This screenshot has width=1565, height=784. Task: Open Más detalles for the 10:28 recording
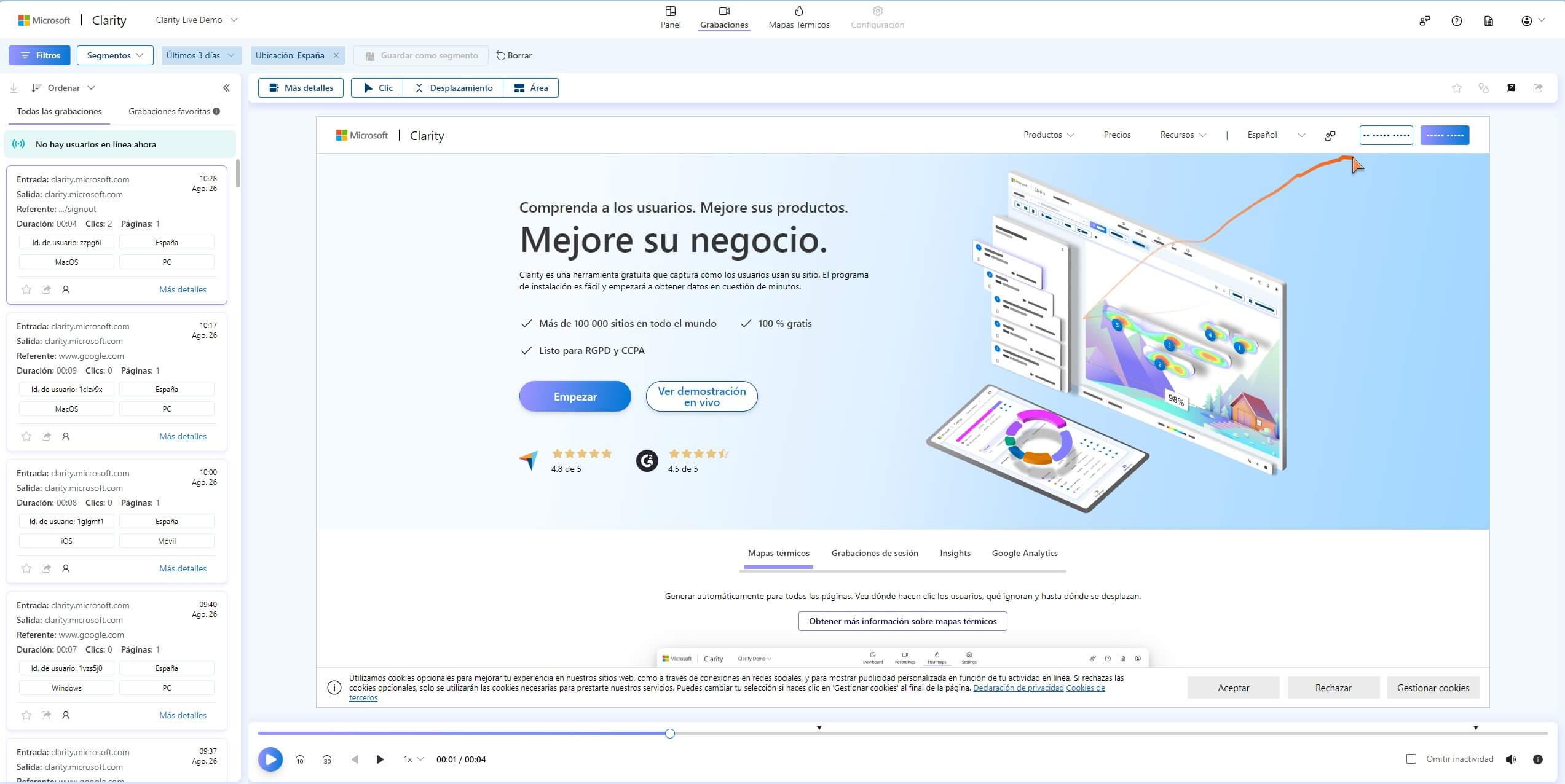tap(183, 289)
